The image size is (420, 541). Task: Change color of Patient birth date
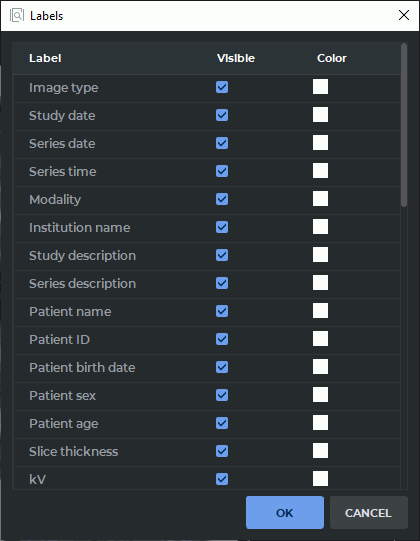[x=320, y=366]
